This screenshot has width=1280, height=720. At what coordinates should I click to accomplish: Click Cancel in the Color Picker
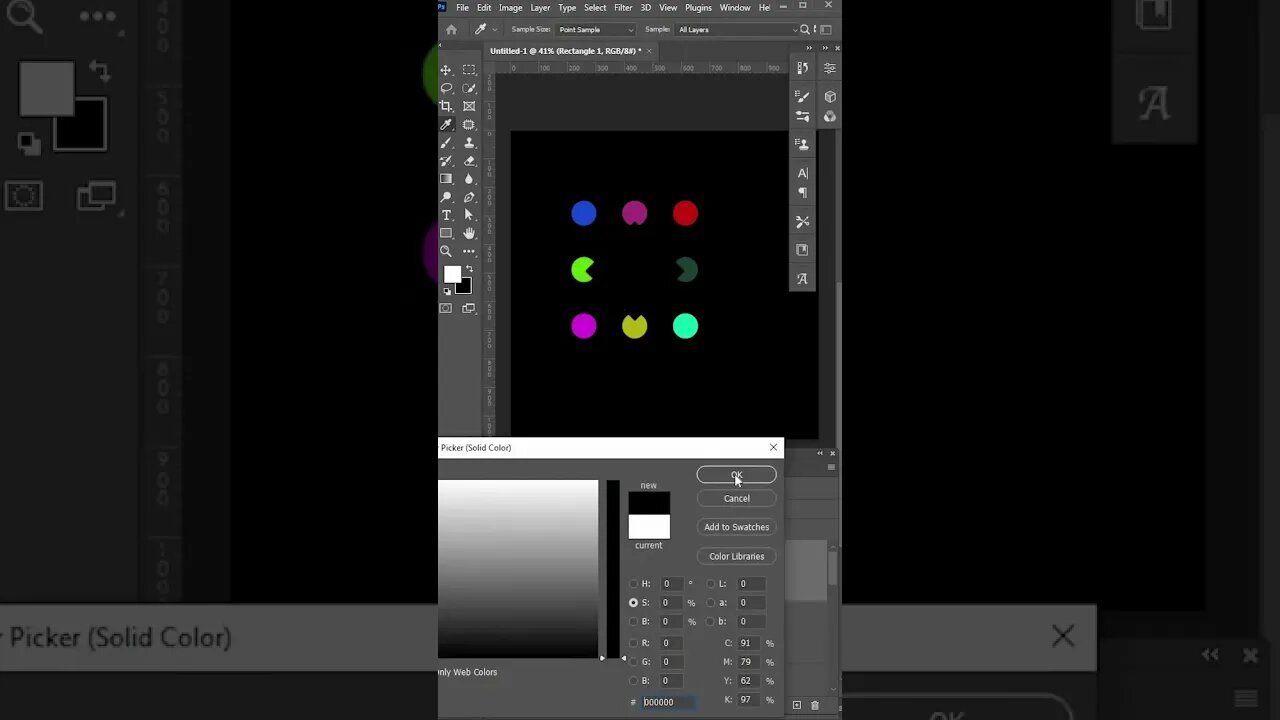click(x=736, y=498)
